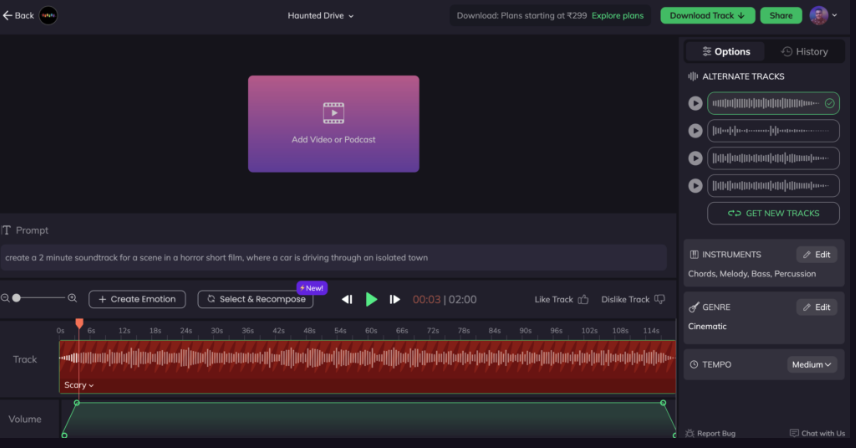The width and height of the screenshot is (856, 448).
Task: Select the second alternate track waveform
Action: coord(773,131)
